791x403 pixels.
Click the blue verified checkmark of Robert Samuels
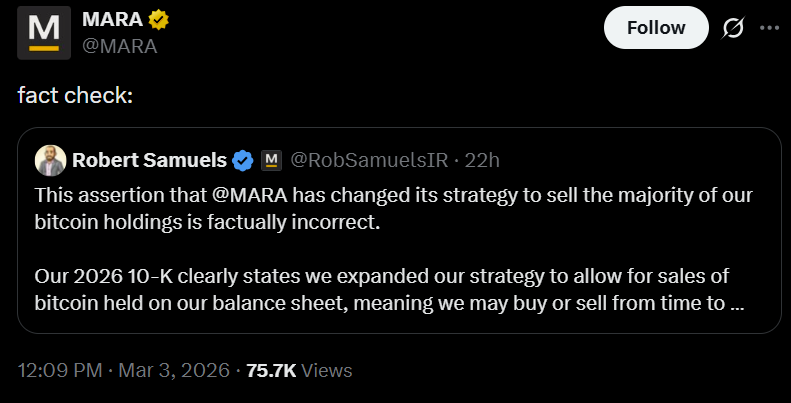point(242,160)
